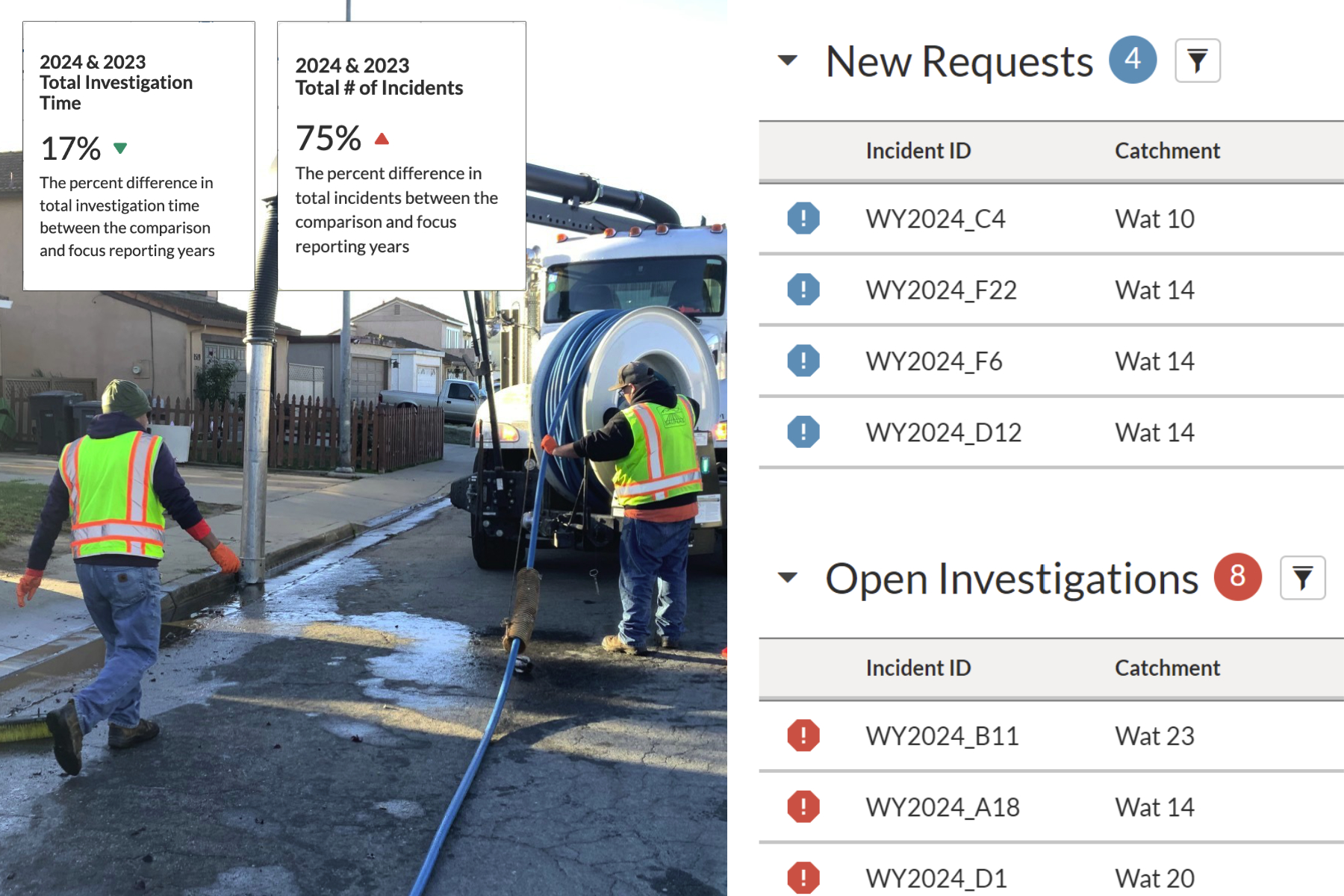Click the New Requests heading
The image size is (1344, 896).
pos(959,61)
